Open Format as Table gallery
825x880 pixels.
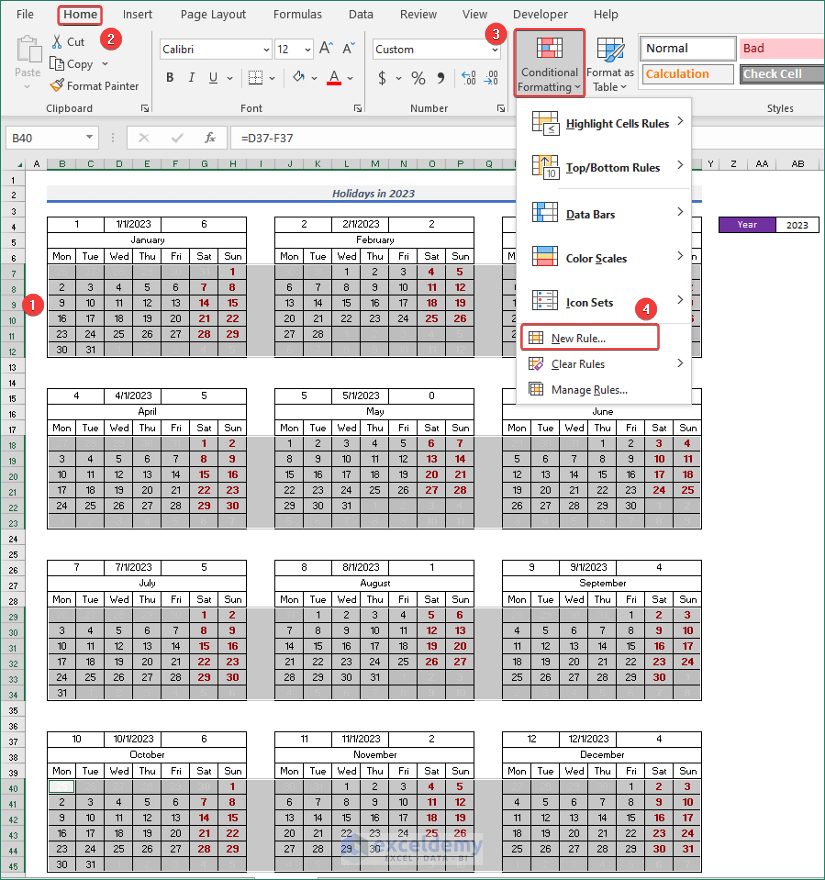(x=610, y=63)
